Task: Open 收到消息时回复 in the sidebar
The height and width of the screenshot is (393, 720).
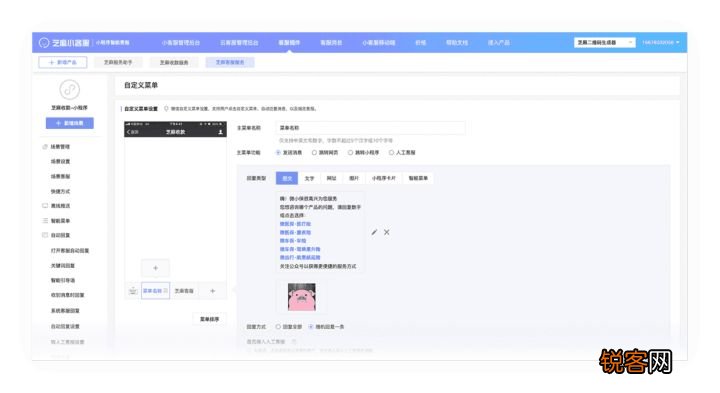Action: pyautogui.click(x=68, y=295)
